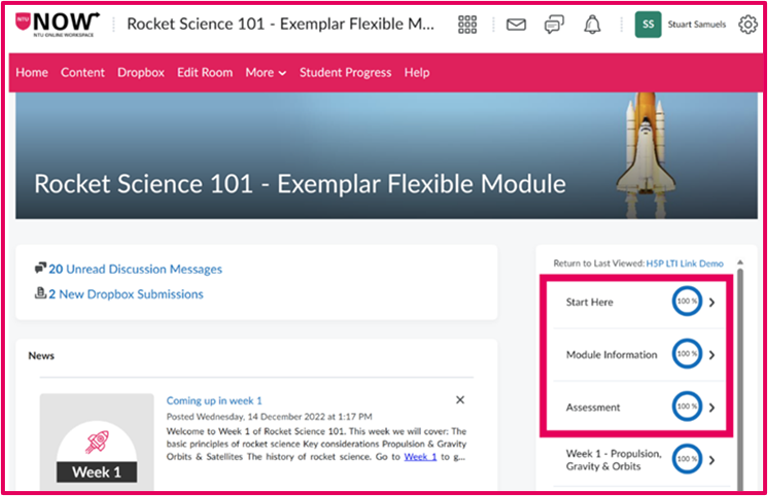Open Student Progress in the navbar
768x496 pixels.
(345, 72)
